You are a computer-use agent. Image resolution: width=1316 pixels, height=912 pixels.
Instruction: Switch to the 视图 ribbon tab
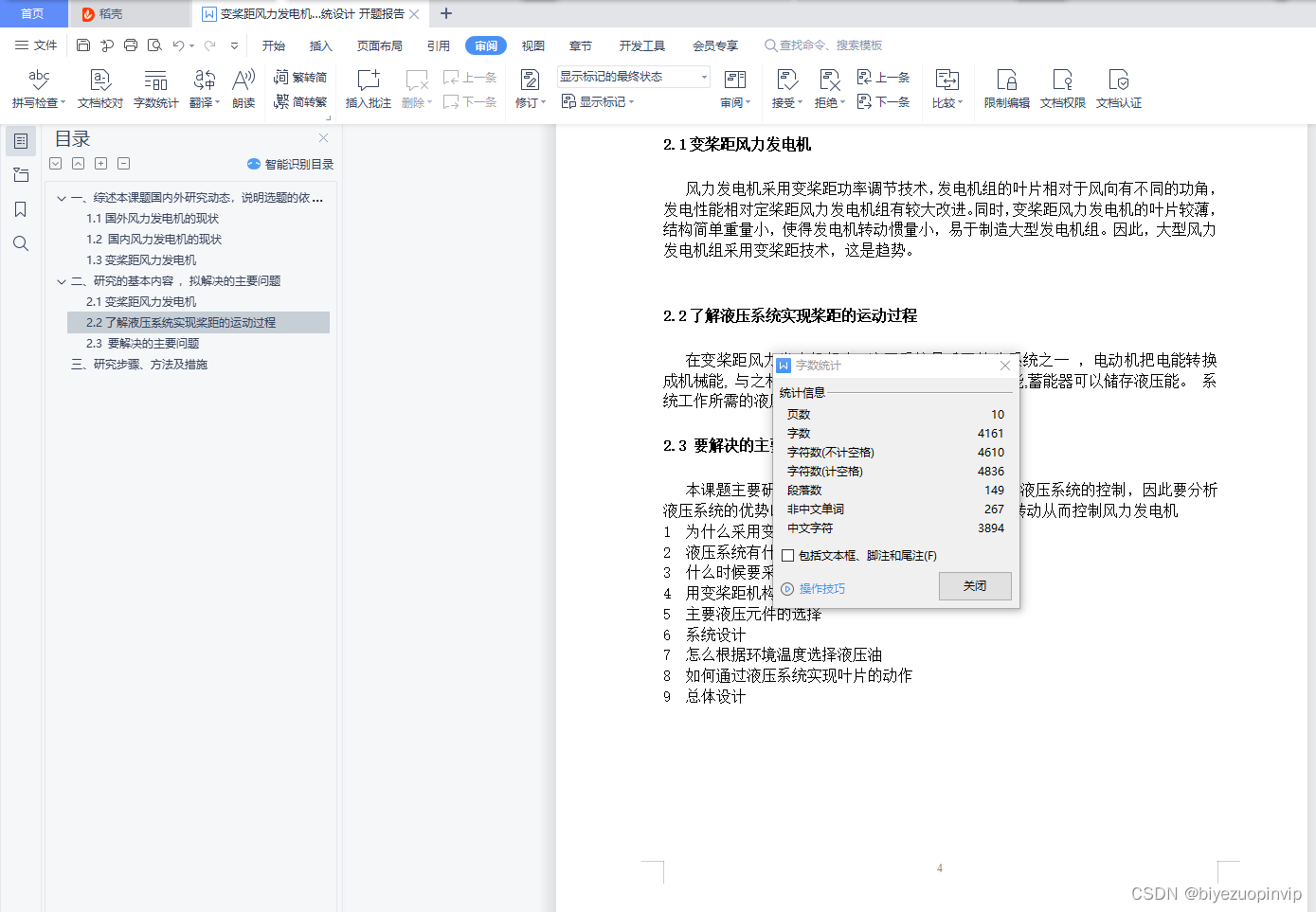(x=533, y=45)
